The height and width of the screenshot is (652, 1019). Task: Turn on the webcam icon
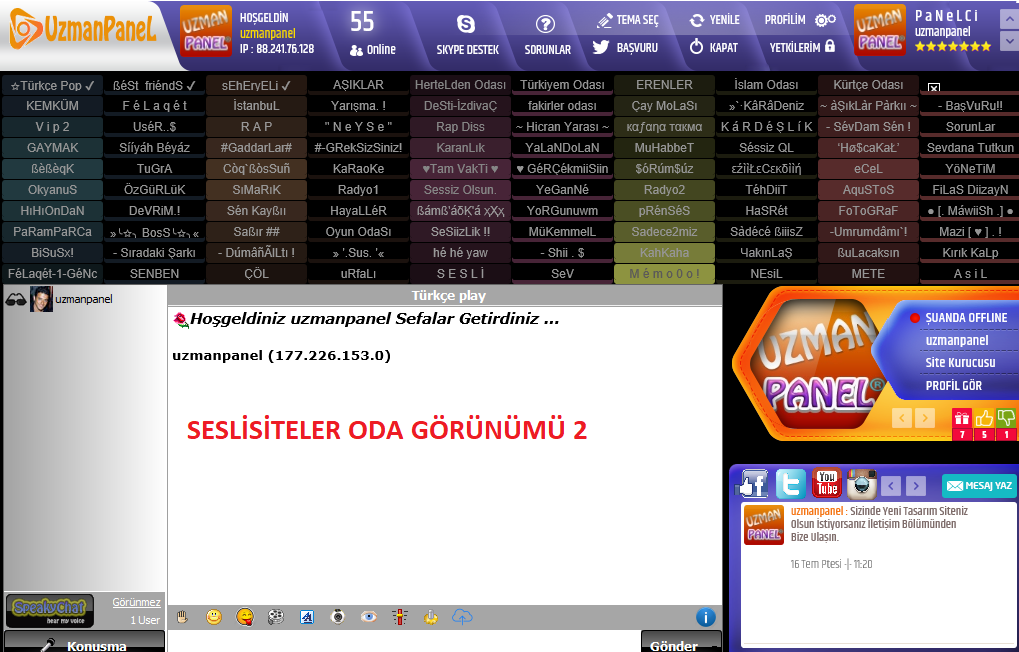pos(338,617)
